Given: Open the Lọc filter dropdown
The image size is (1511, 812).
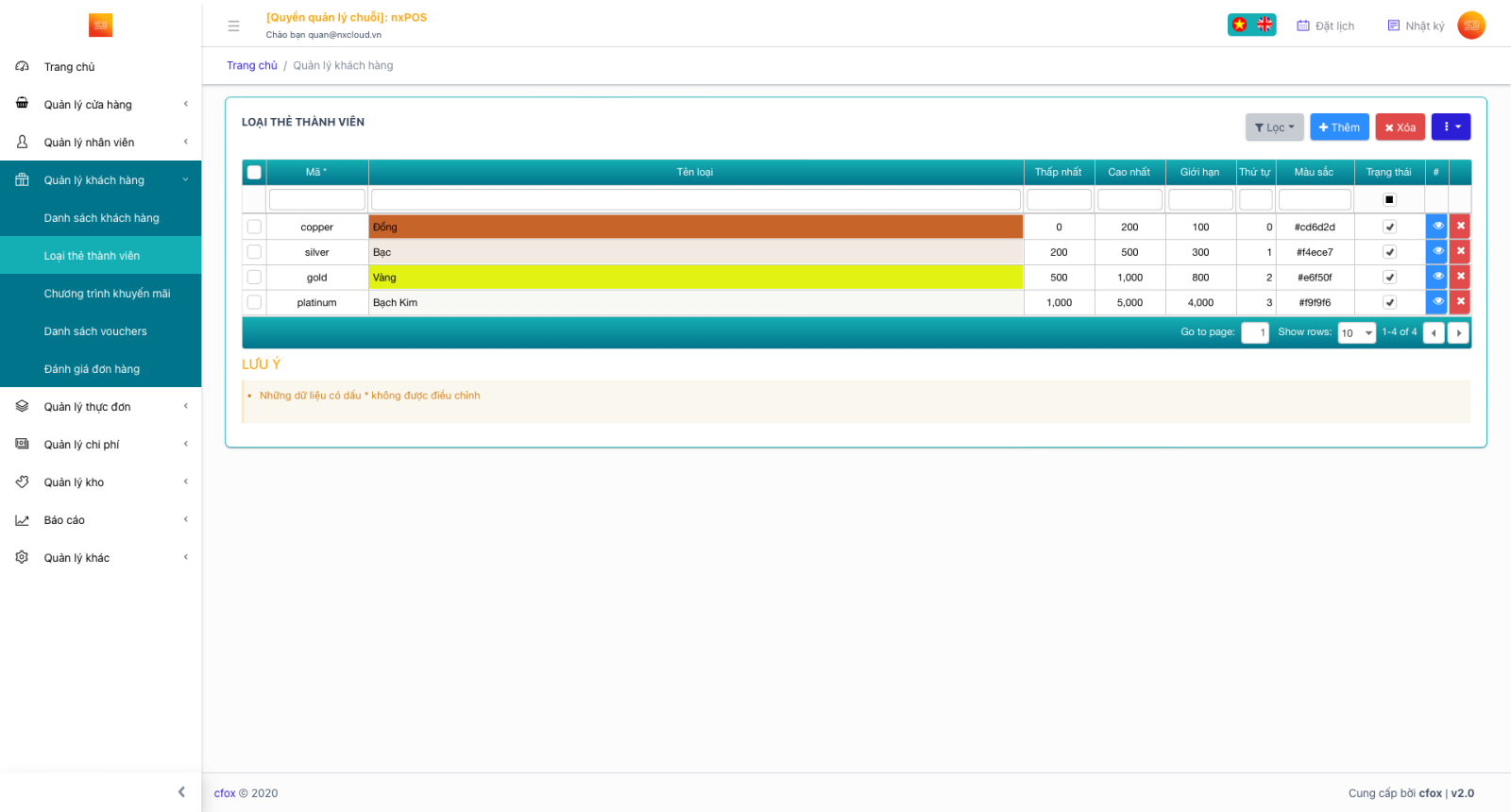Looking at the screenshot, I should 1274,127.
